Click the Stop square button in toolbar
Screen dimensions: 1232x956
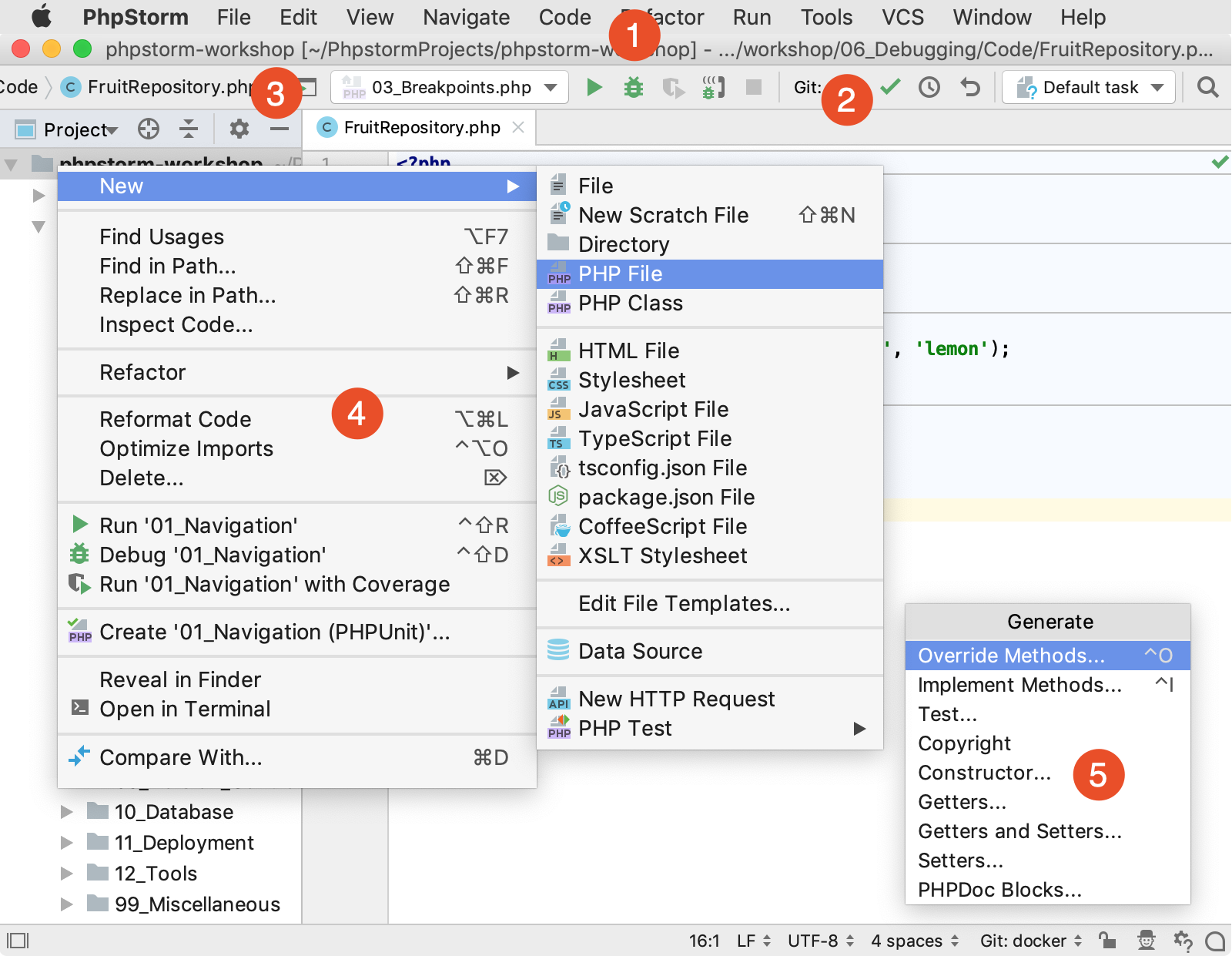(754, 87)
